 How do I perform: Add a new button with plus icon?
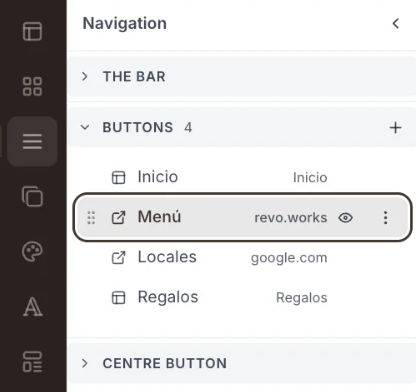(x=395, y=128)
